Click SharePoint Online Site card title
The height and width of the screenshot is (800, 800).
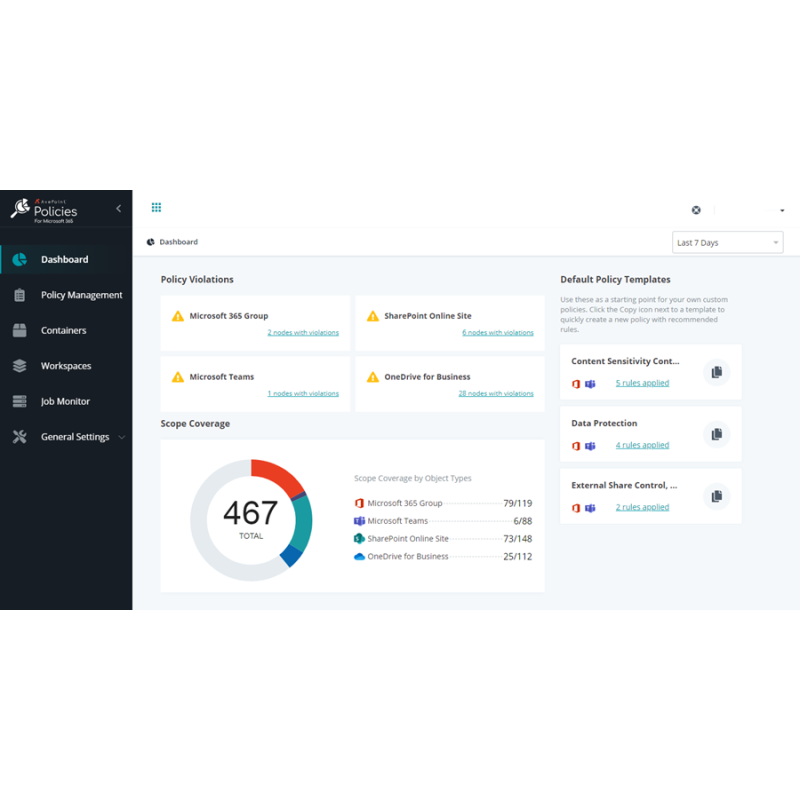tap(428, 316)
